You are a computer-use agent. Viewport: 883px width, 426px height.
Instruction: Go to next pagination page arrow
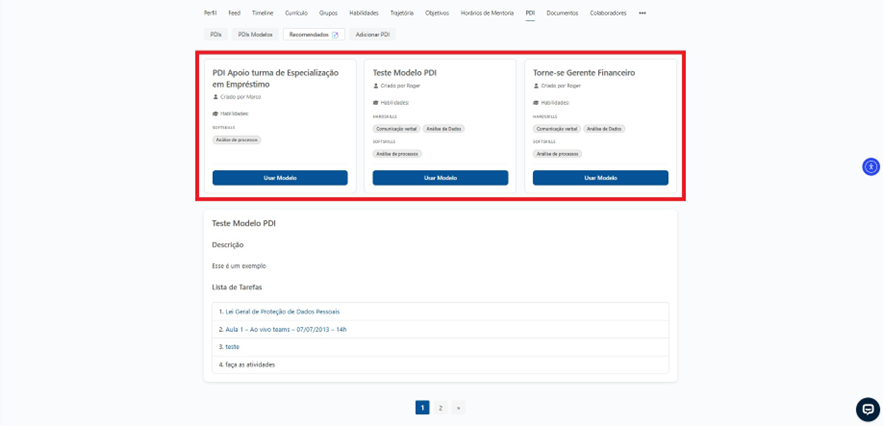[458, 408]
